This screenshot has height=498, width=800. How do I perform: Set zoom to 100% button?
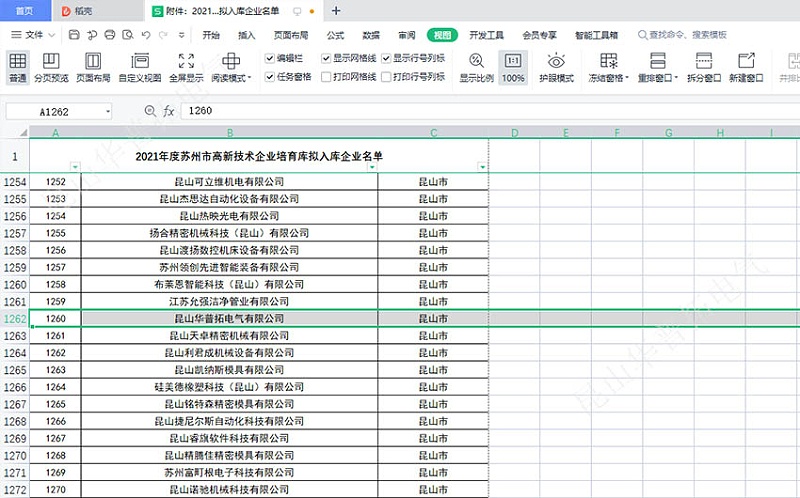(x=513, y=67)
